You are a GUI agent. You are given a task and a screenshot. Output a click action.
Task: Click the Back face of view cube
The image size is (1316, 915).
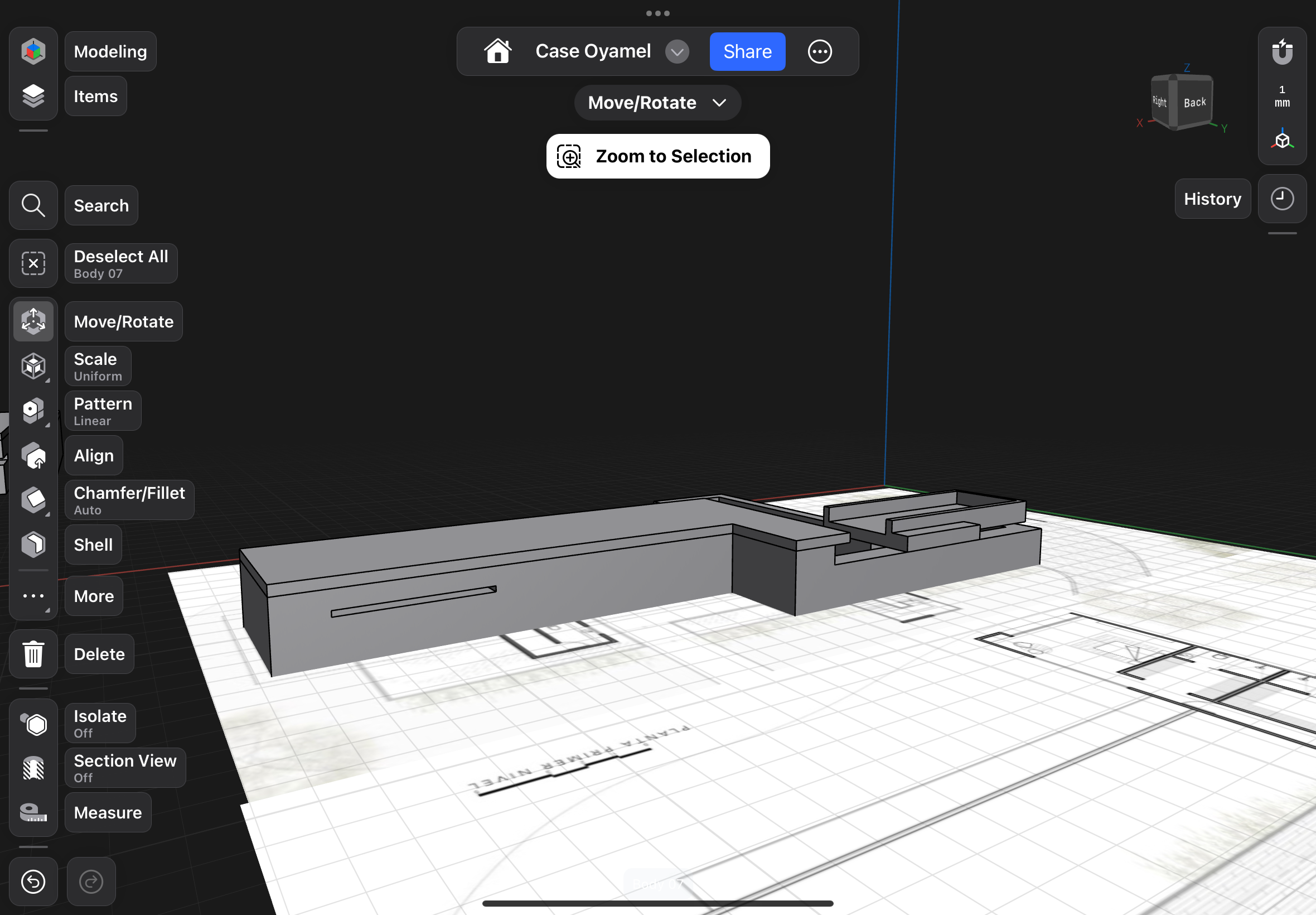(1194, 102)
